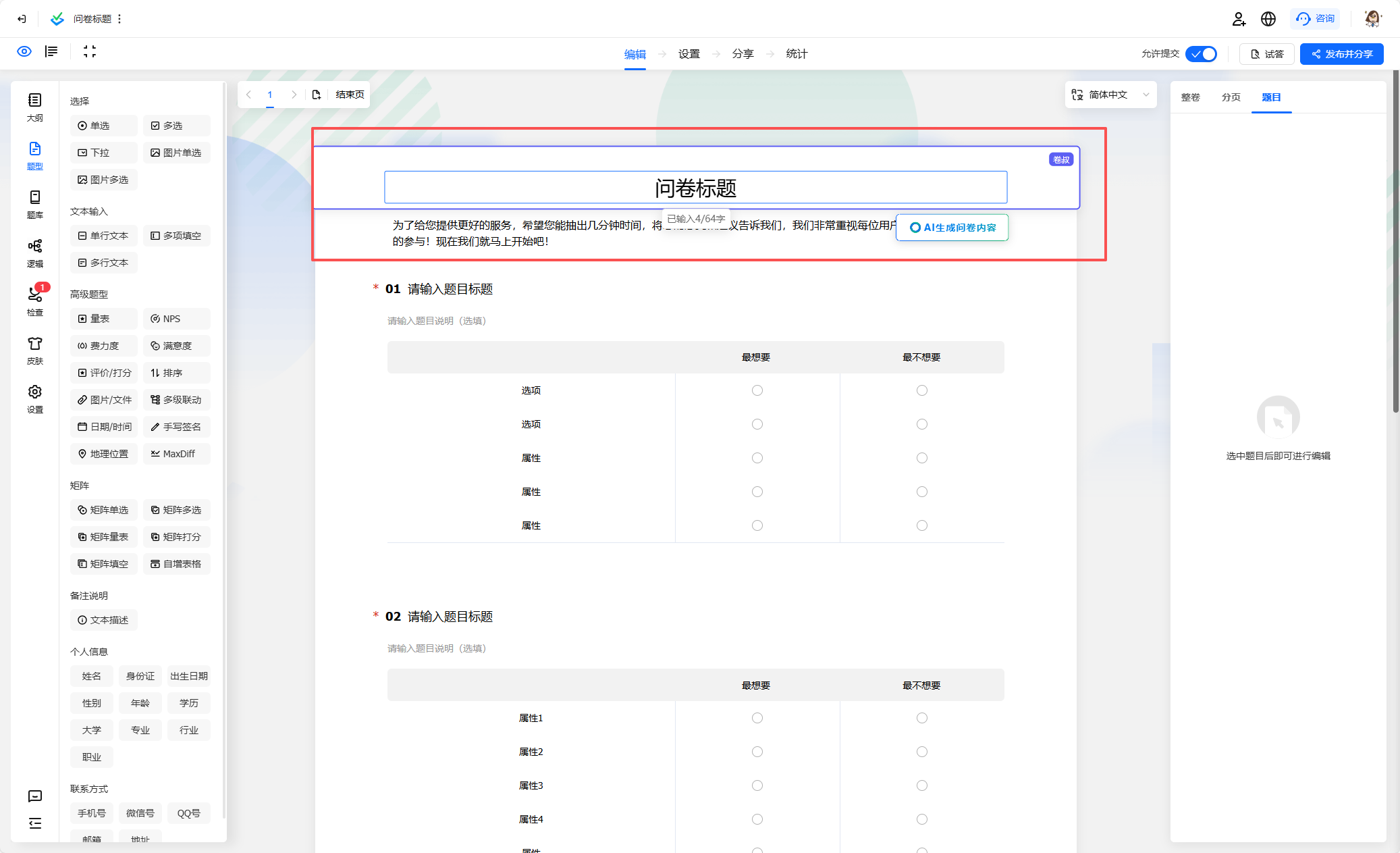This screenshot has width=1400, height=853.
Task: Toggle the 允许提交 switch
Action: (x=1202, y=54)
